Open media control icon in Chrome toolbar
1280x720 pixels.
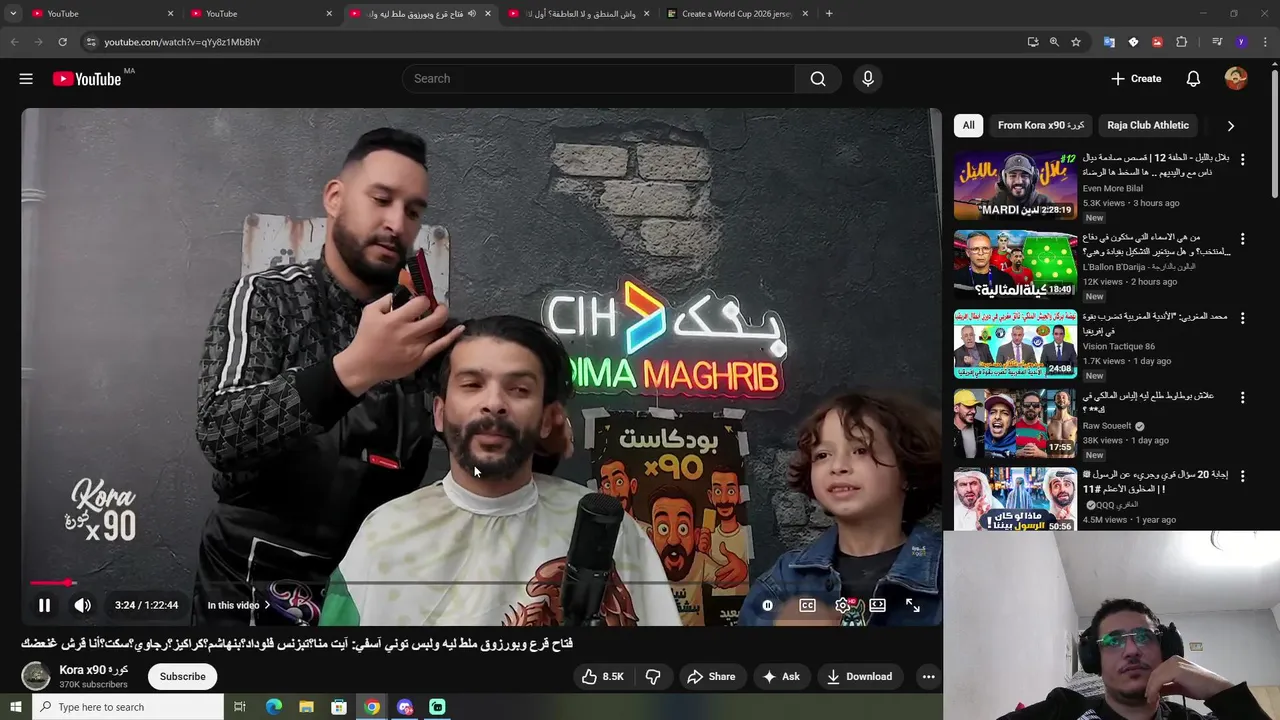(1217, 42)
